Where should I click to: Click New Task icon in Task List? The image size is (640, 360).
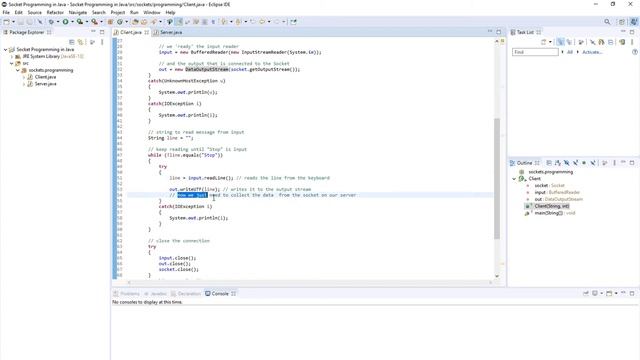544,42
